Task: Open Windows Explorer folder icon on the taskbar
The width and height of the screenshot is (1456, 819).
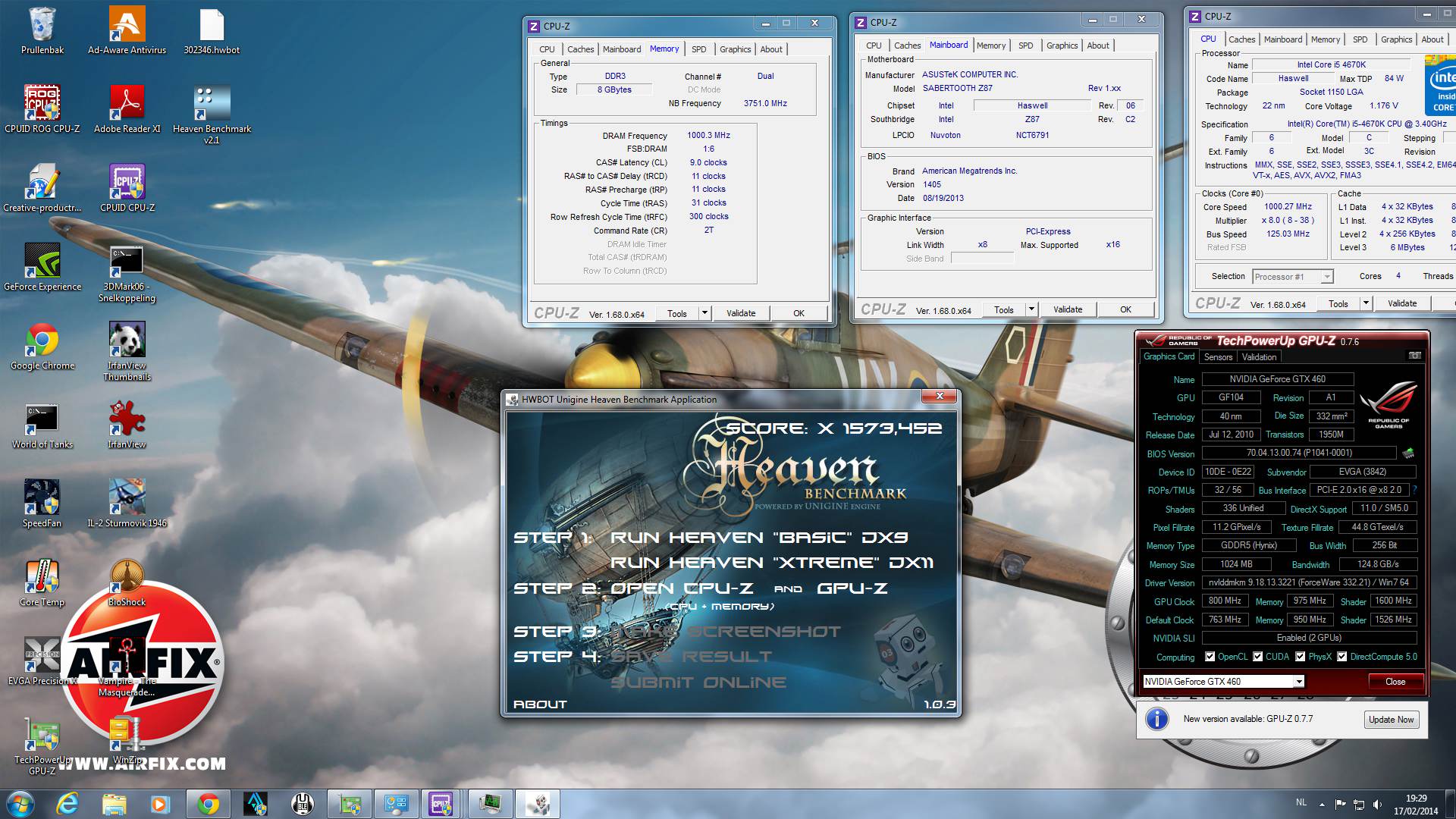Action: [114, 804]
